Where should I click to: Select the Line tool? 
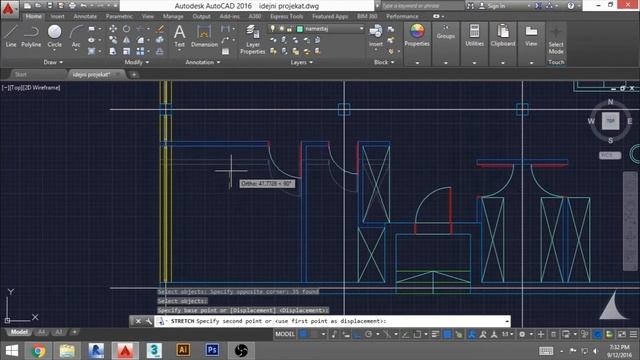tap(11, 36)
